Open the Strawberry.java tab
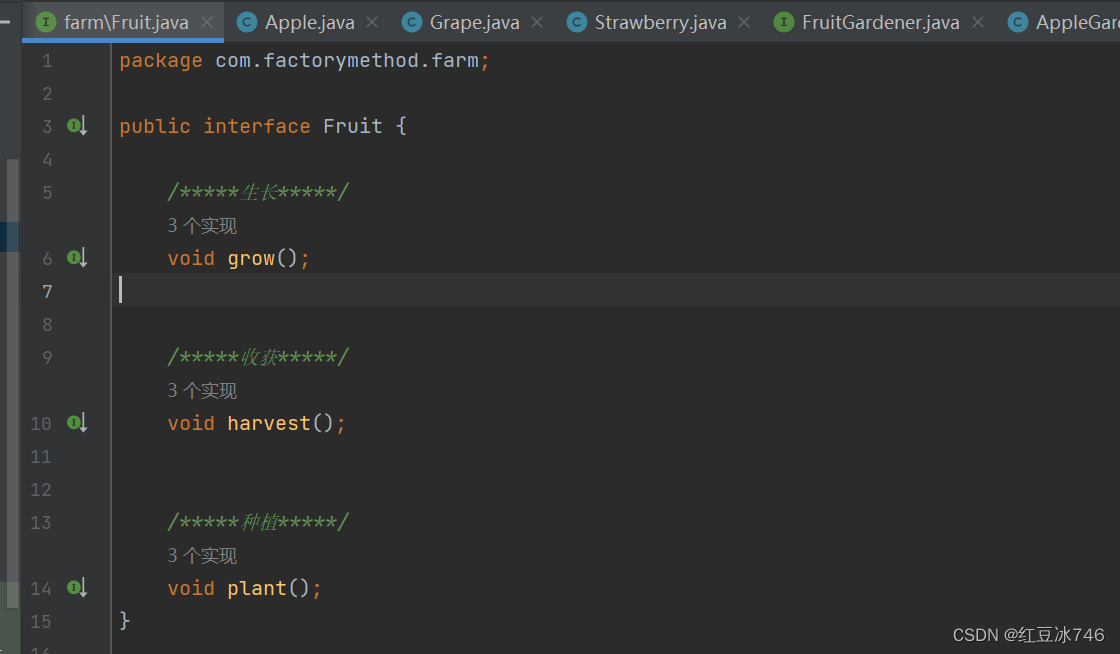Image resolution: width=1120 pixels, height=654 pixels. click(x=660, y=23)
